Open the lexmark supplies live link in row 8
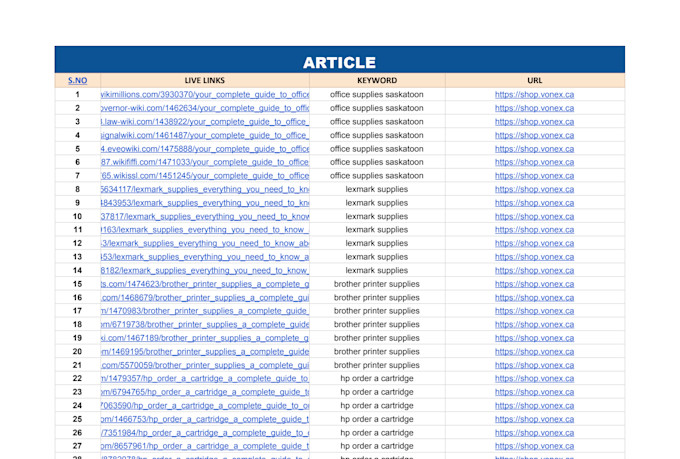 [205, 189]
